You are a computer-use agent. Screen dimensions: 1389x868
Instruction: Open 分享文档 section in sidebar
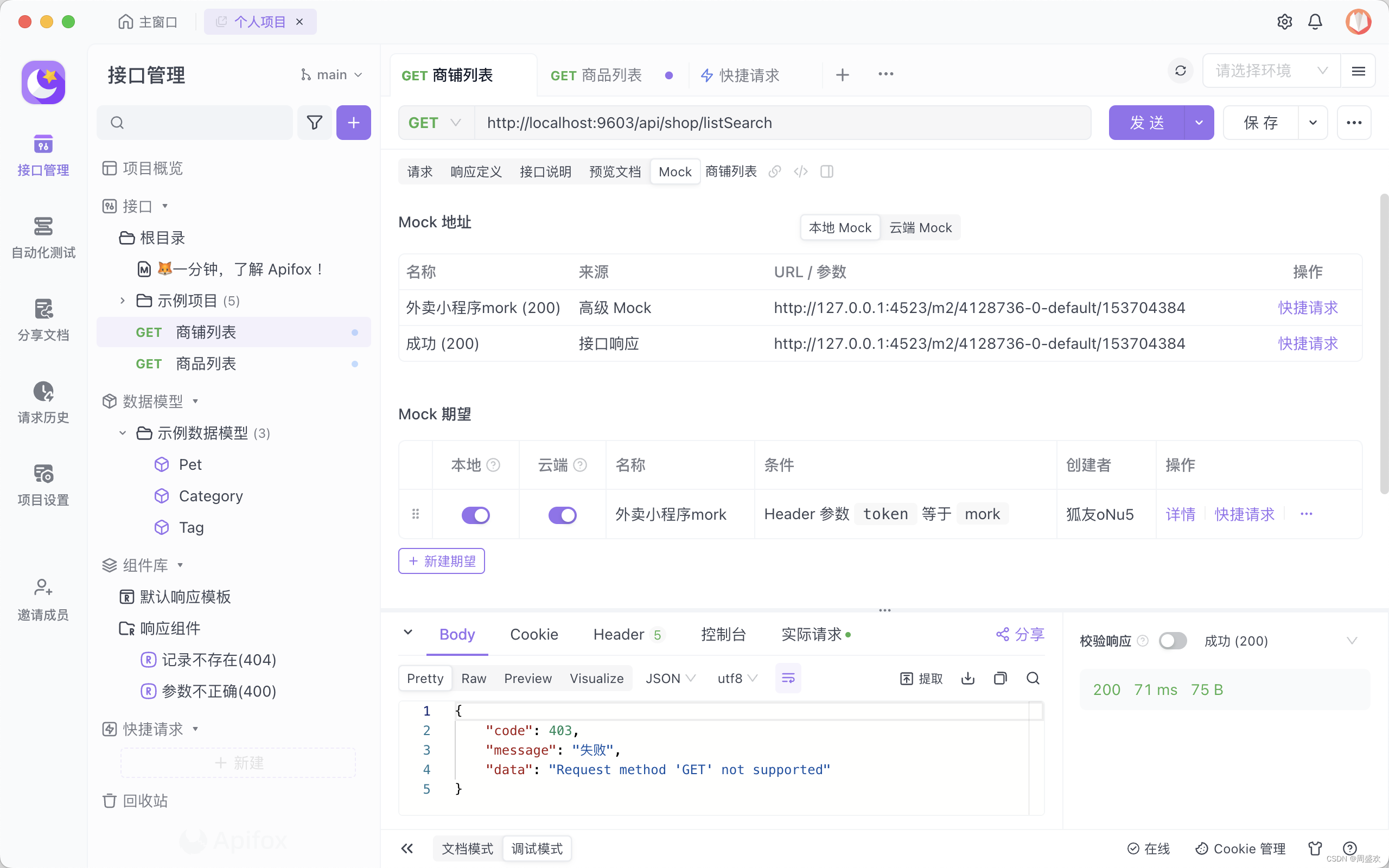point(43,320)
